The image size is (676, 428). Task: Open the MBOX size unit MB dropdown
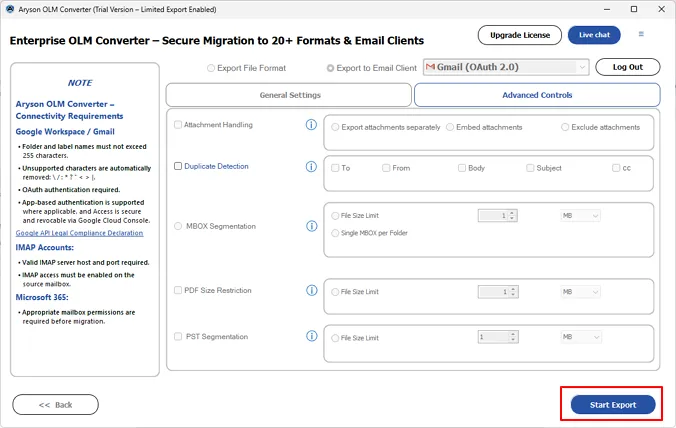click(x=580, y=215)
